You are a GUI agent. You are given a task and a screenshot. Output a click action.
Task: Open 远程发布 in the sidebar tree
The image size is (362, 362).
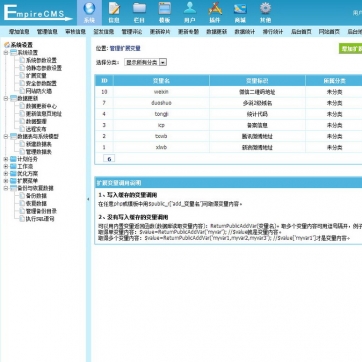tap(36, 129)
